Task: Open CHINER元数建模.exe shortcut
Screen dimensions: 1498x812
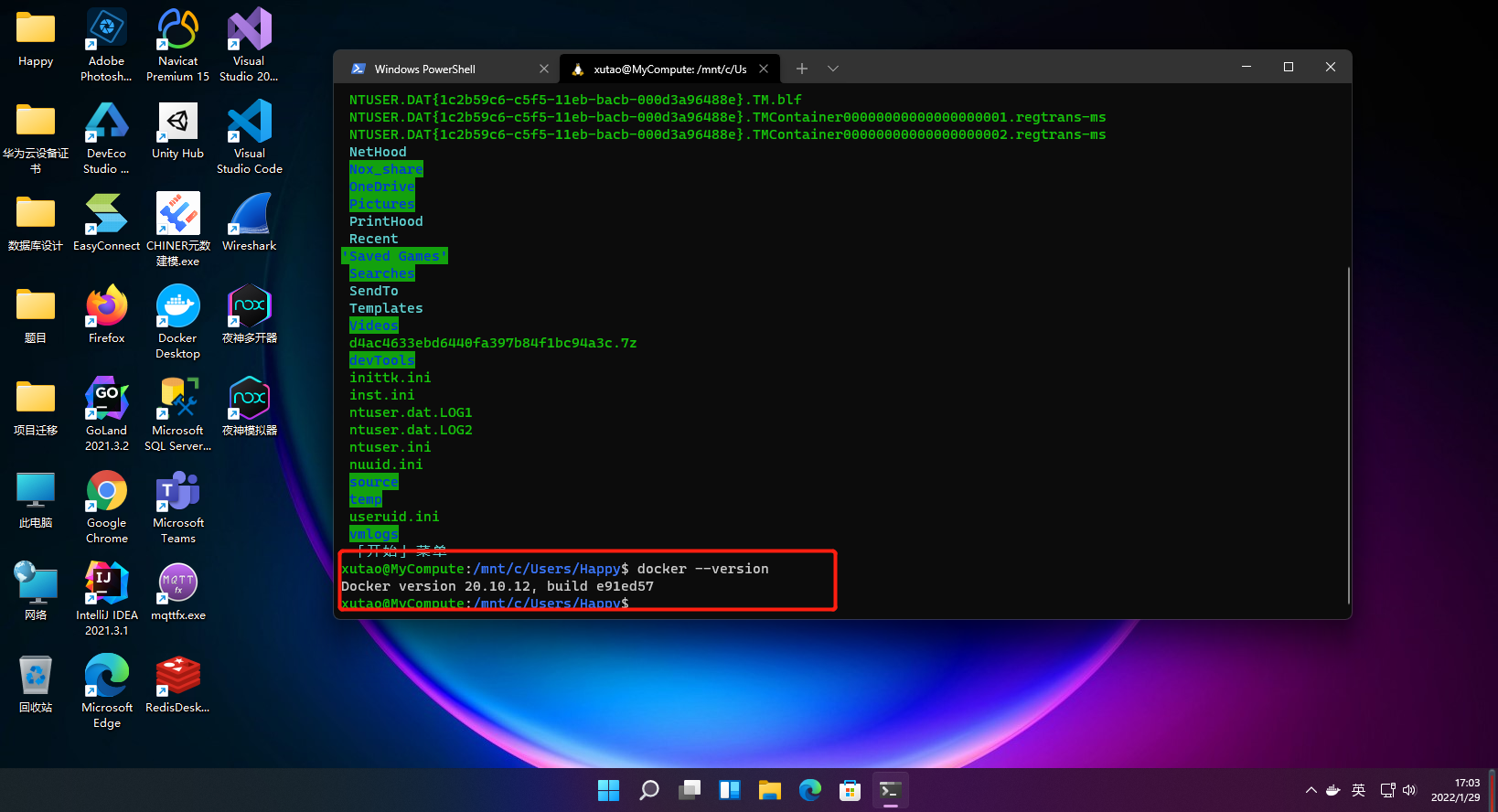Action: [x=177, y=230]
